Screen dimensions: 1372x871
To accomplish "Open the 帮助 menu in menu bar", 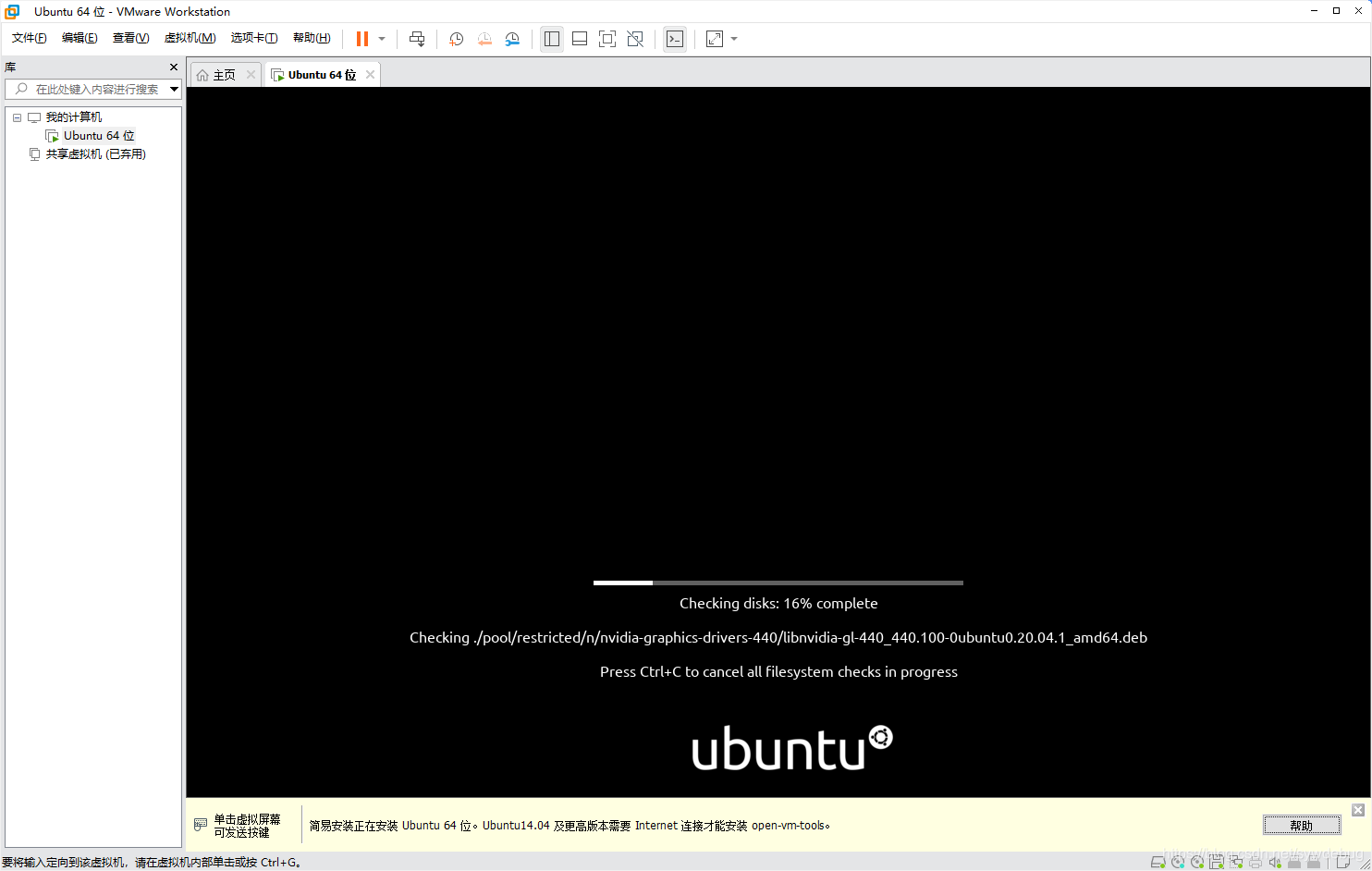I will pos(312,38).
